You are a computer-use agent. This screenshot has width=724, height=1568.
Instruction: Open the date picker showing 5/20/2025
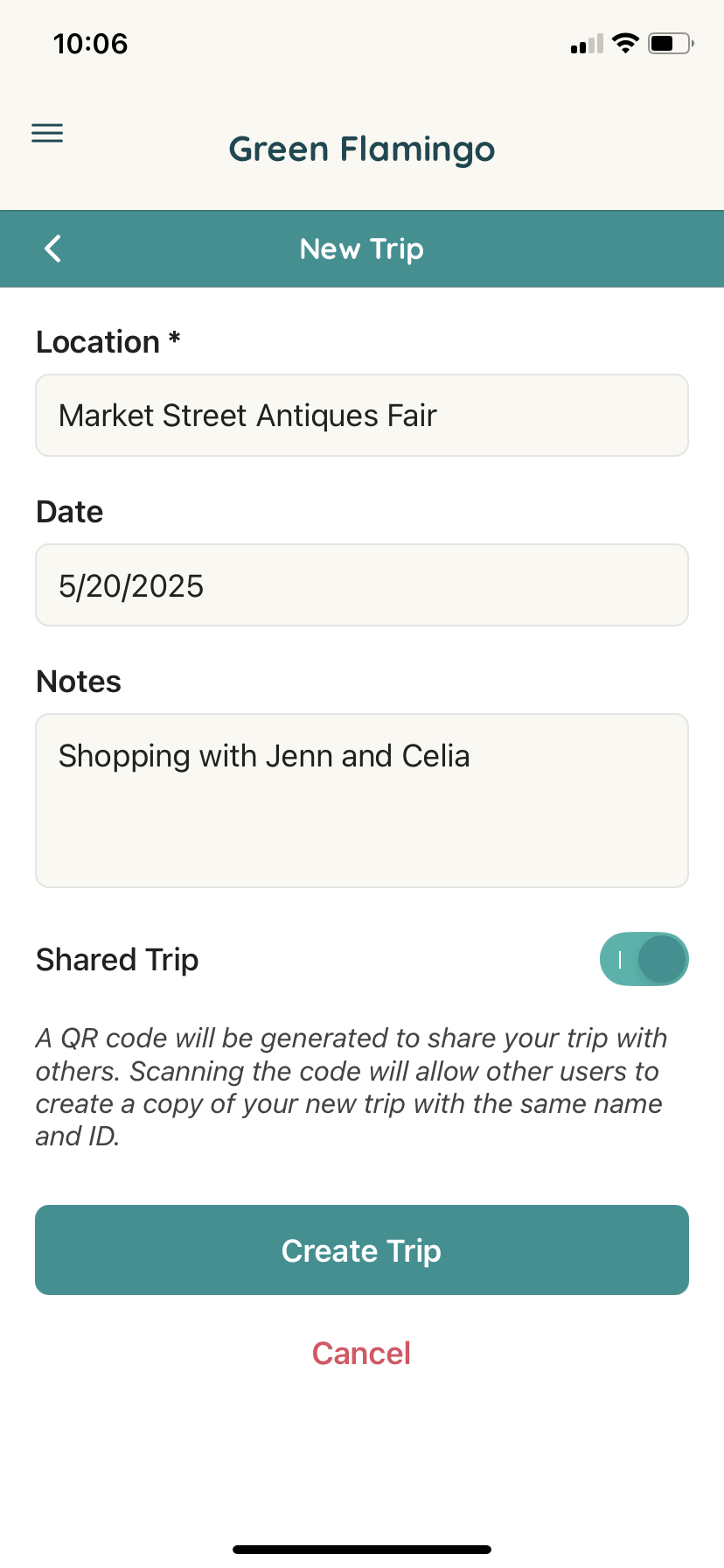[362, 585]
